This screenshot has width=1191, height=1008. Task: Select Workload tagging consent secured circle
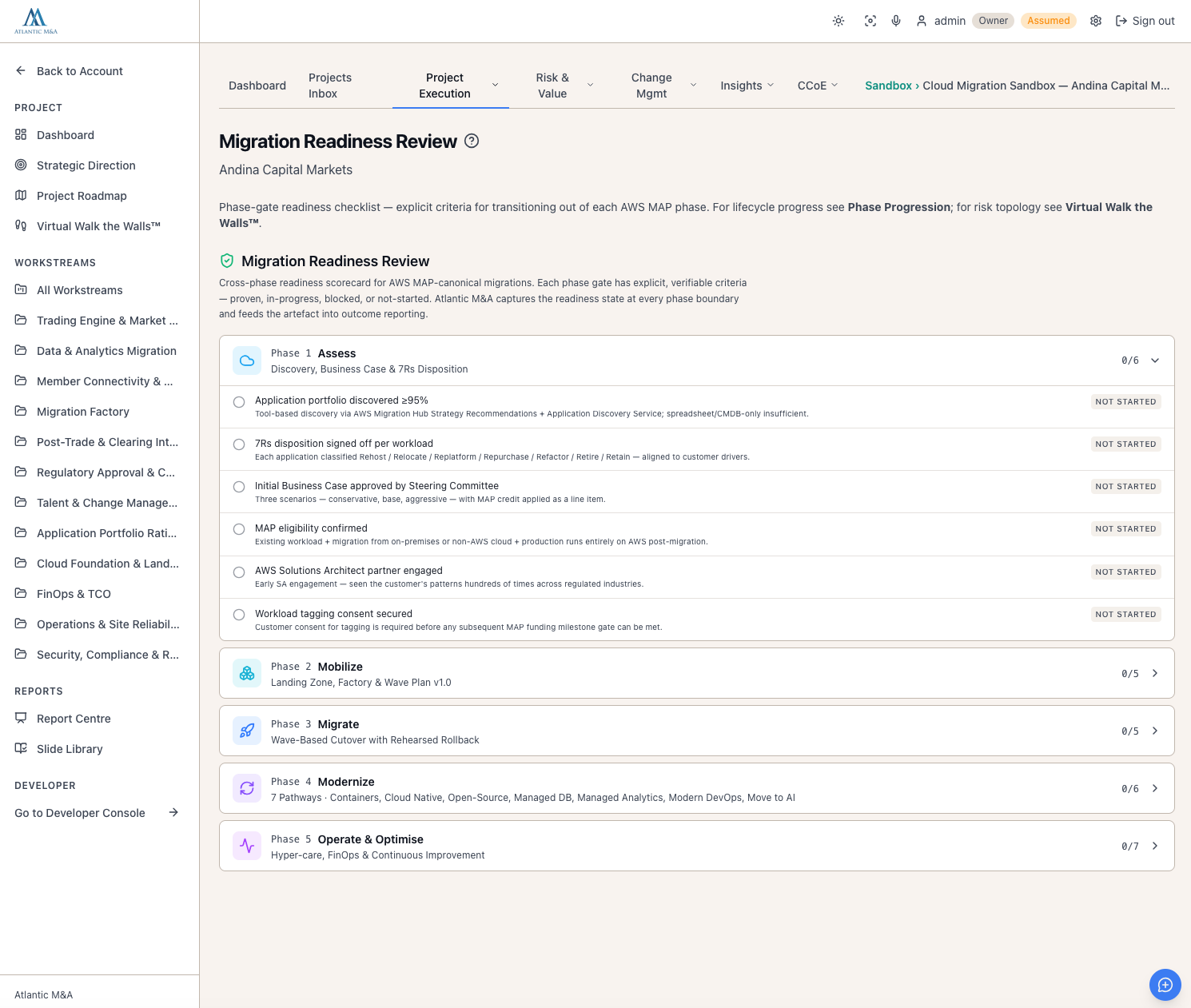239,615
